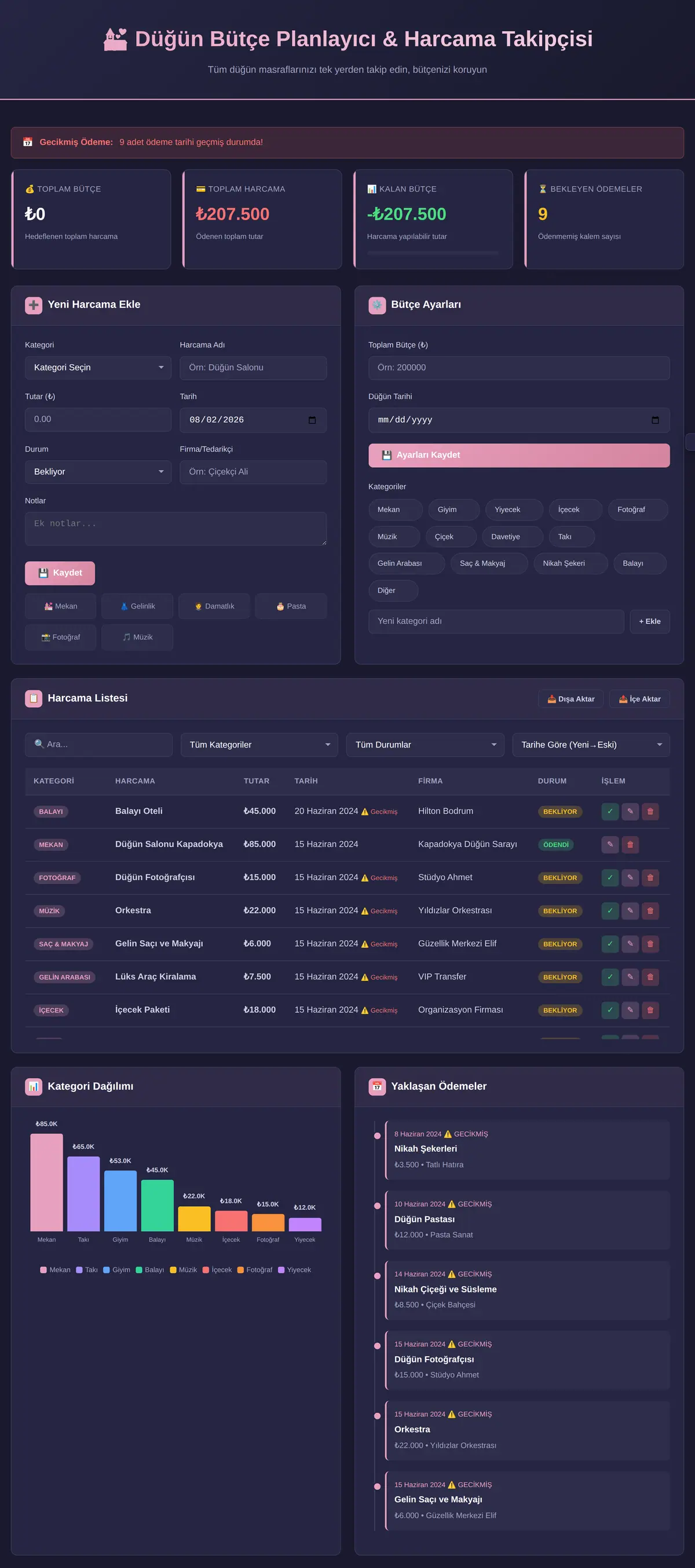695x1568 pixels.
Task: Click the Ara search box
Action: [x=98, y=745]
